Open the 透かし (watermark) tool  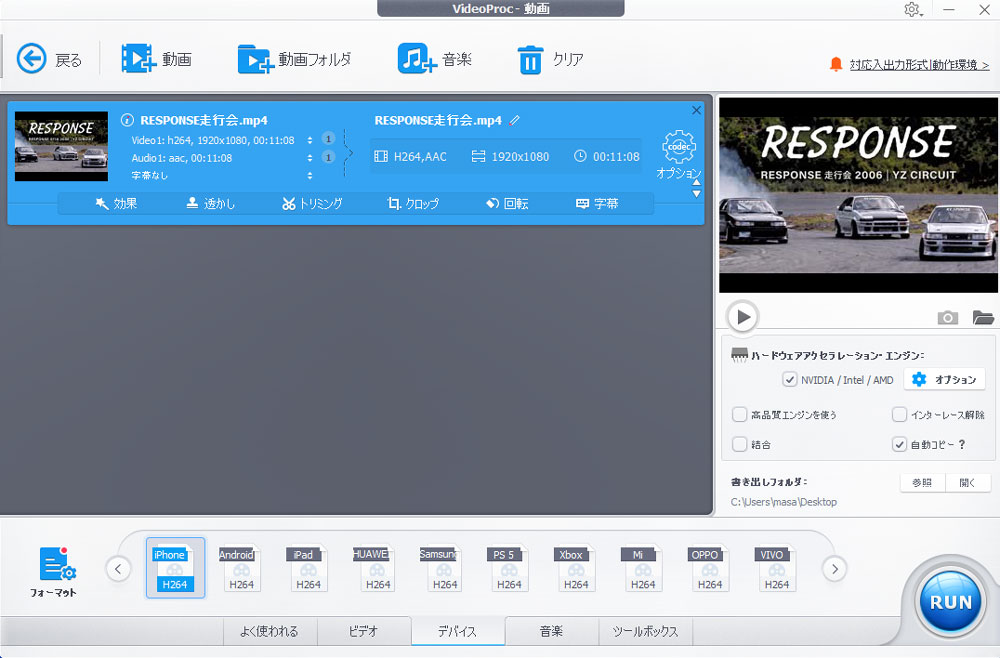[210, 203]
